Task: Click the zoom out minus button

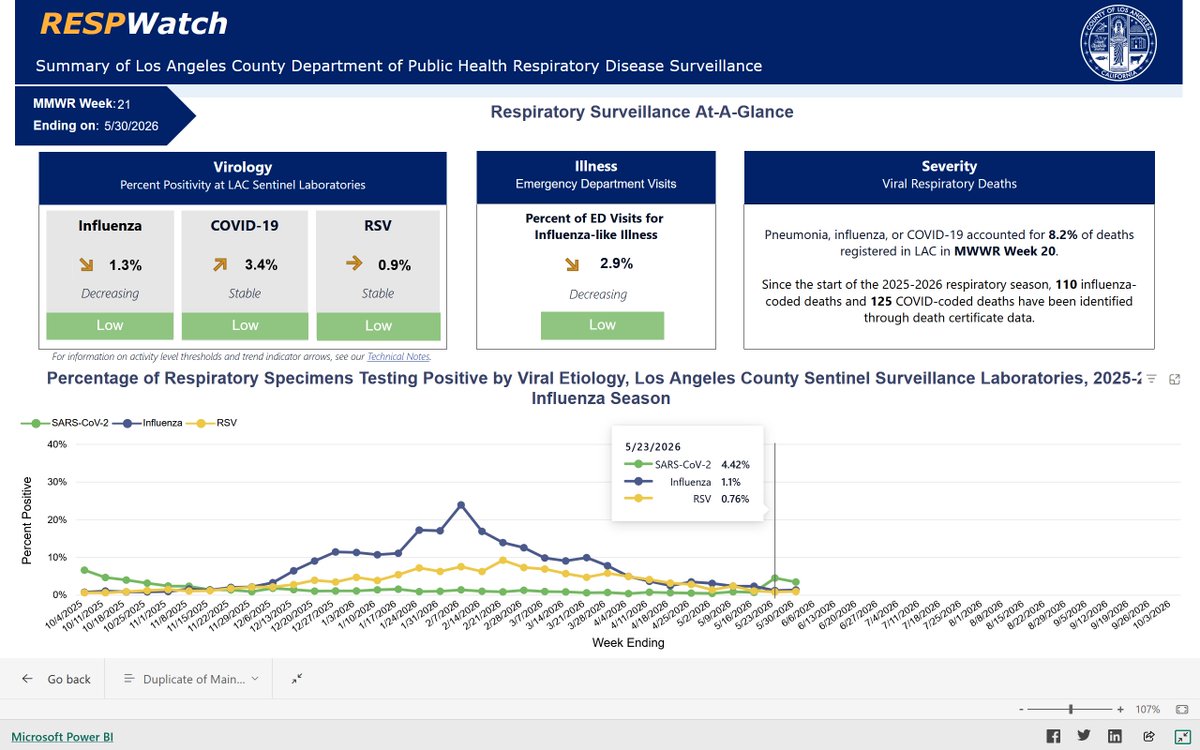Action: click(1021, 709)
